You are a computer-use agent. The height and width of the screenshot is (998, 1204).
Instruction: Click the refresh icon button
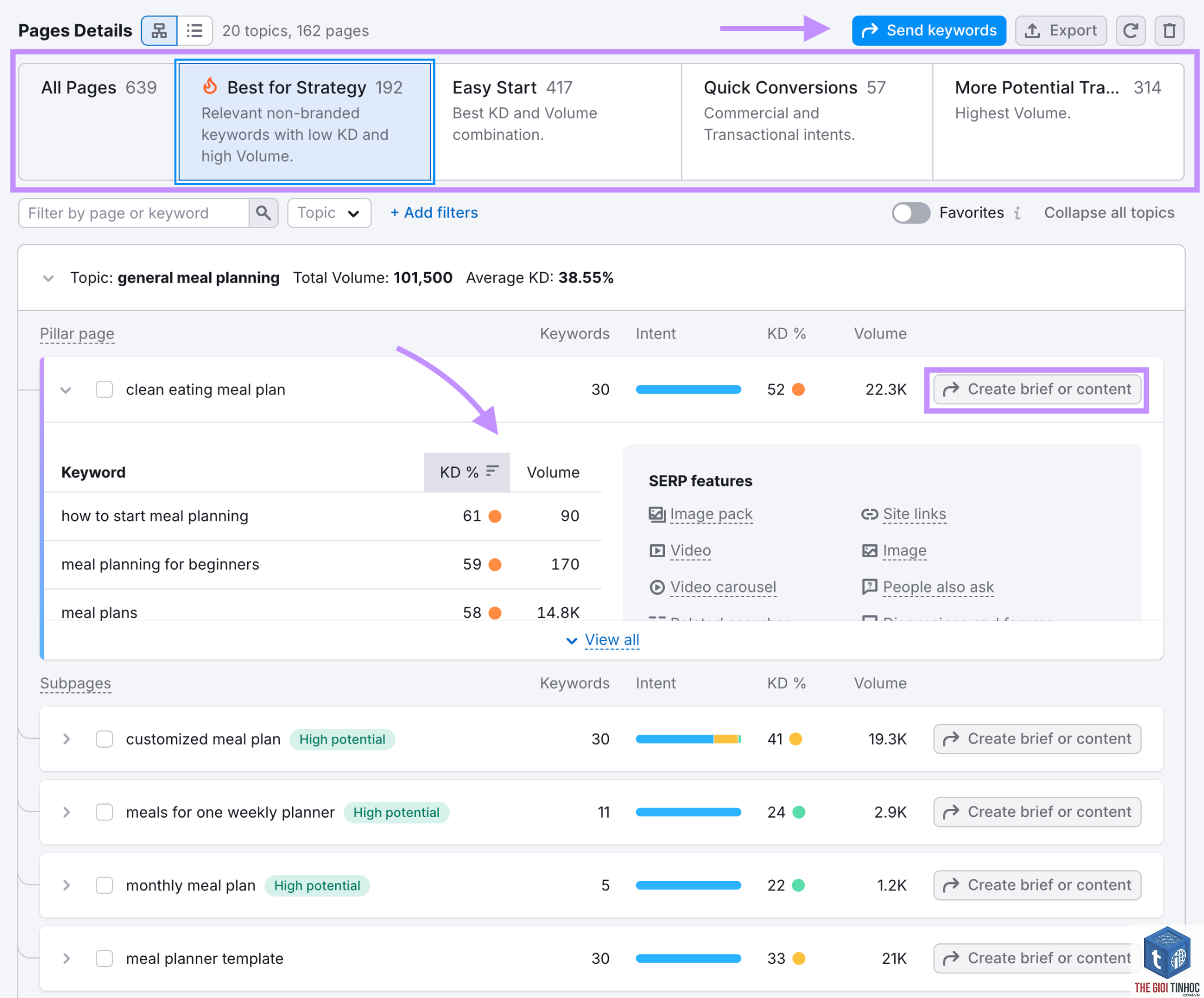click(x=1131, y=31)
